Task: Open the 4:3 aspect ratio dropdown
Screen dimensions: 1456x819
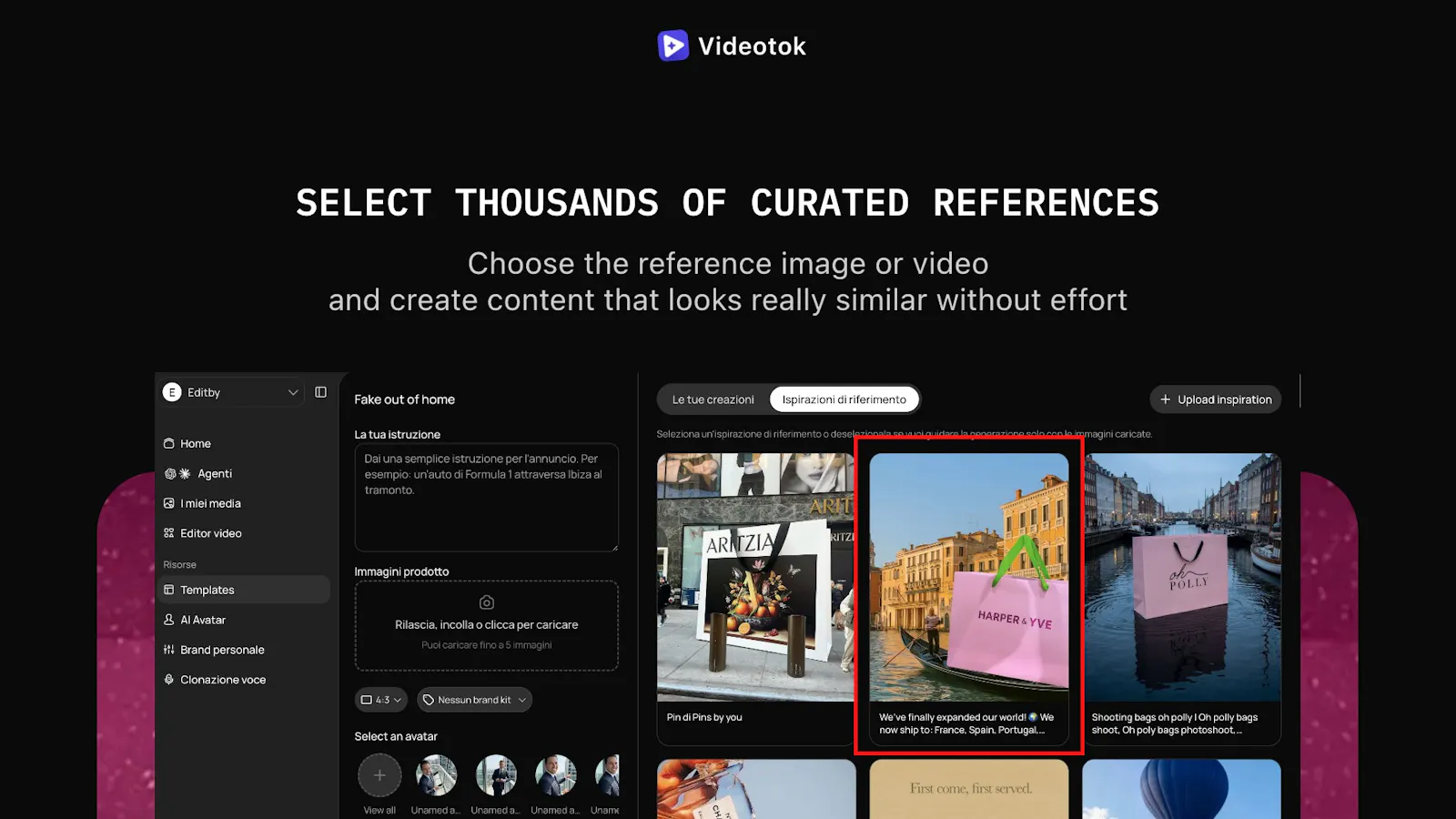Action: click(380, 700)
